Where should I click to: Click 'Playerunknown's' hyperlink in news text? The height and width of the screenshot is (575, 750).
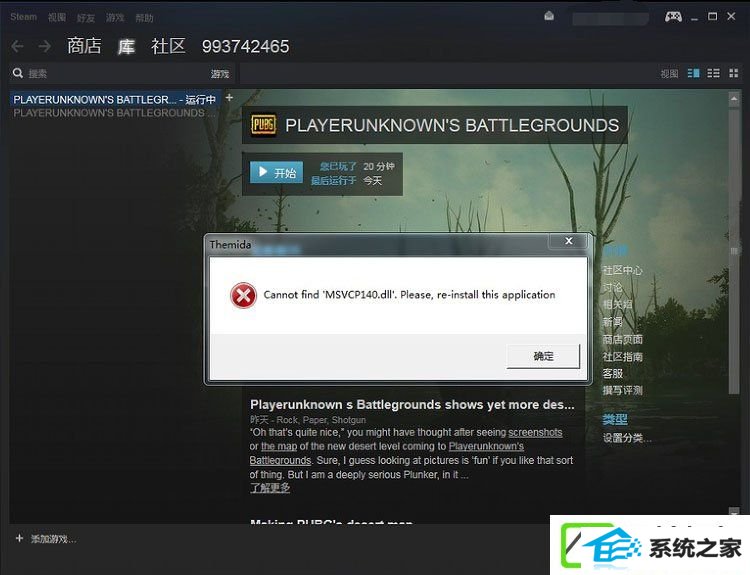(486, 446)
